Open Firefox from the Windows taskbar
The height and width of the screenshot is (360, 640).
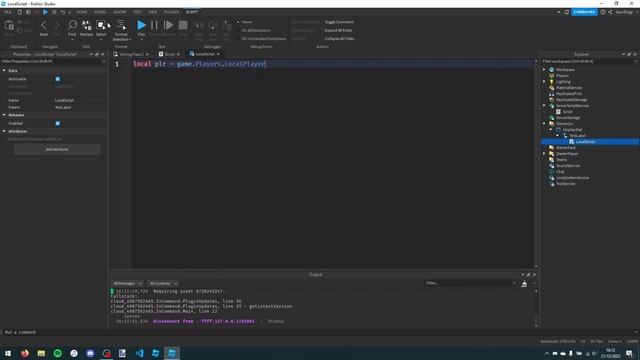[x=25, y=353]
